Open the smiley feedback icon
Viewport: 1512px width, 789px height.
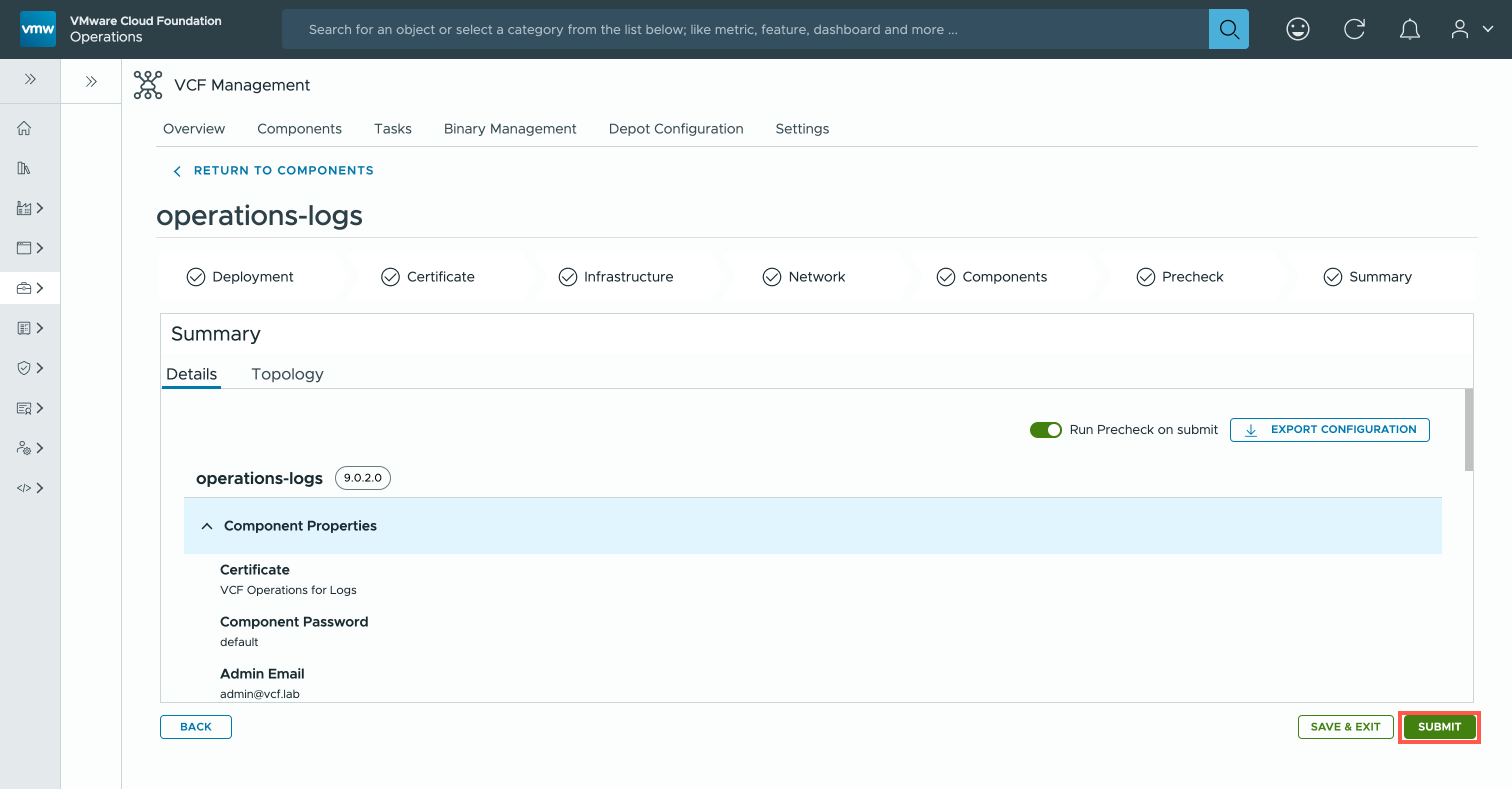point(1297,29)
